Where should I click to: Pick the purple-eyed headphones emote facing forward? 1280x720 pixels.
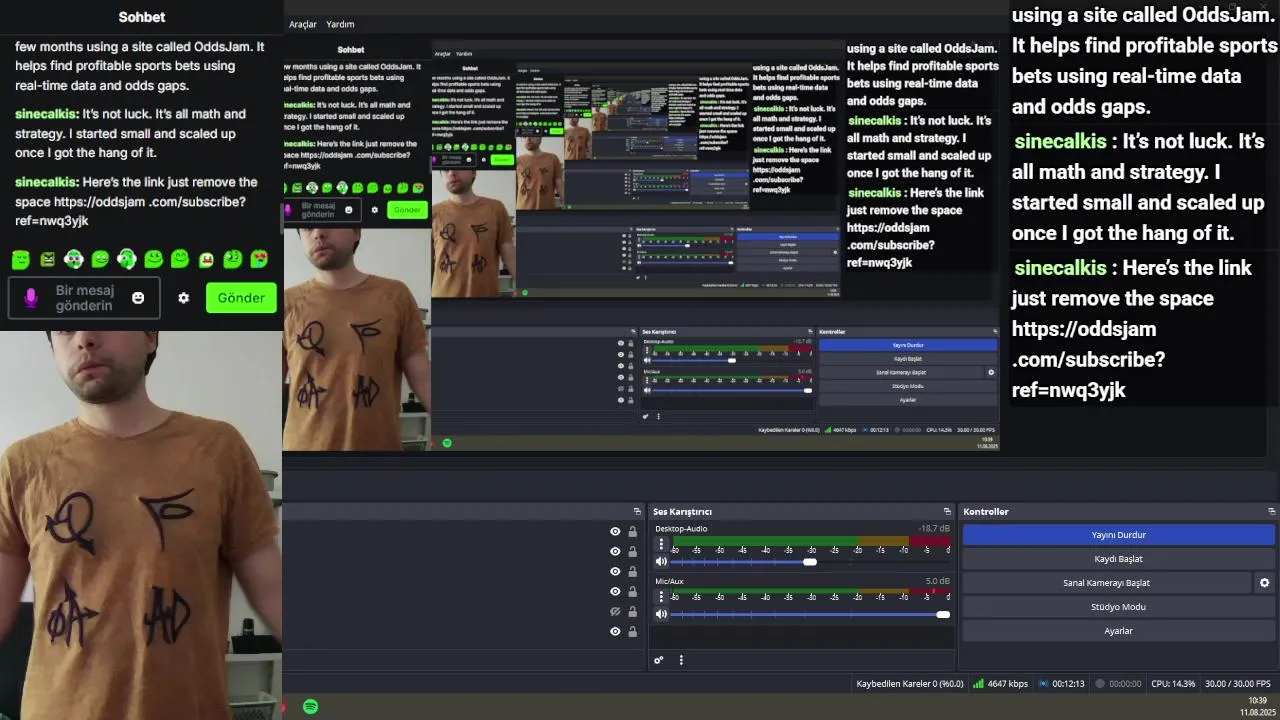tap(74, 259)
